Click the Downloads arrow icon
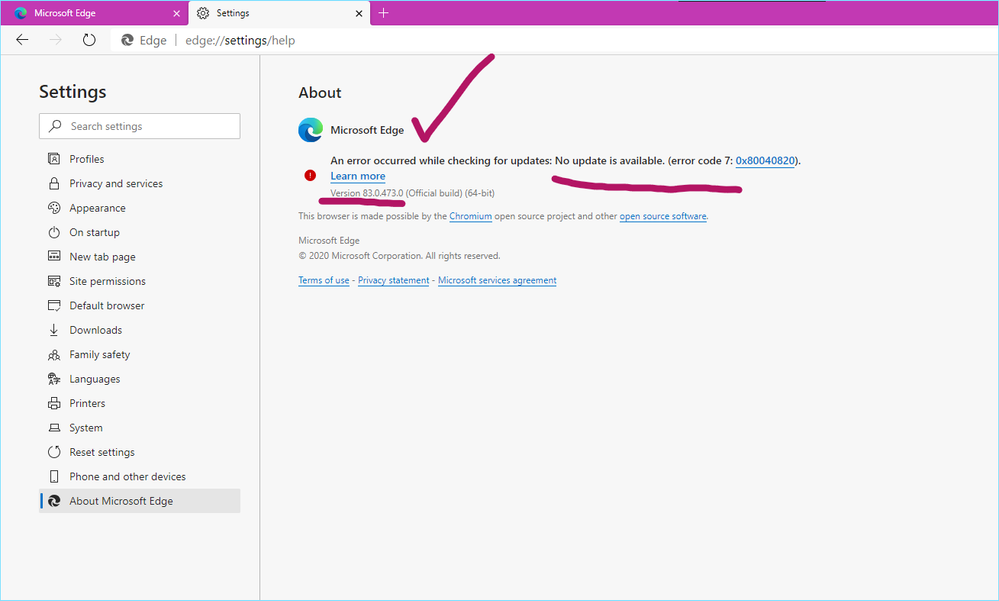 54,329
